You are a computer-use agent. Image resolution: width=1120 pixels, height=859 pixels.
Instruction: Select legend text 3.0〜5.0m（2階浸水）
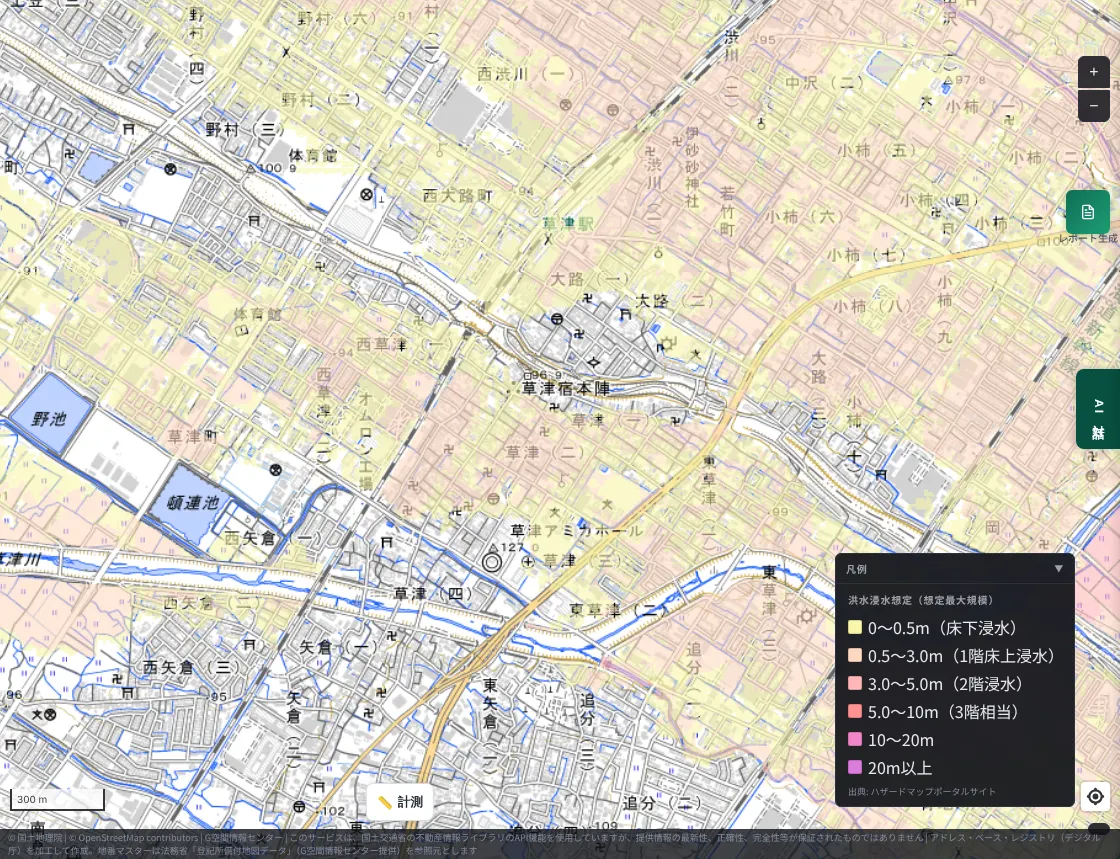pos(946,683)
